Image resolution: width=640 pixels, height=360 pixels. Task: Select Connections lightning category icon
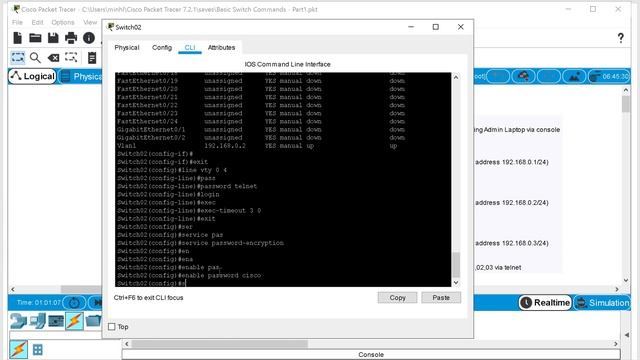[74, 321]
